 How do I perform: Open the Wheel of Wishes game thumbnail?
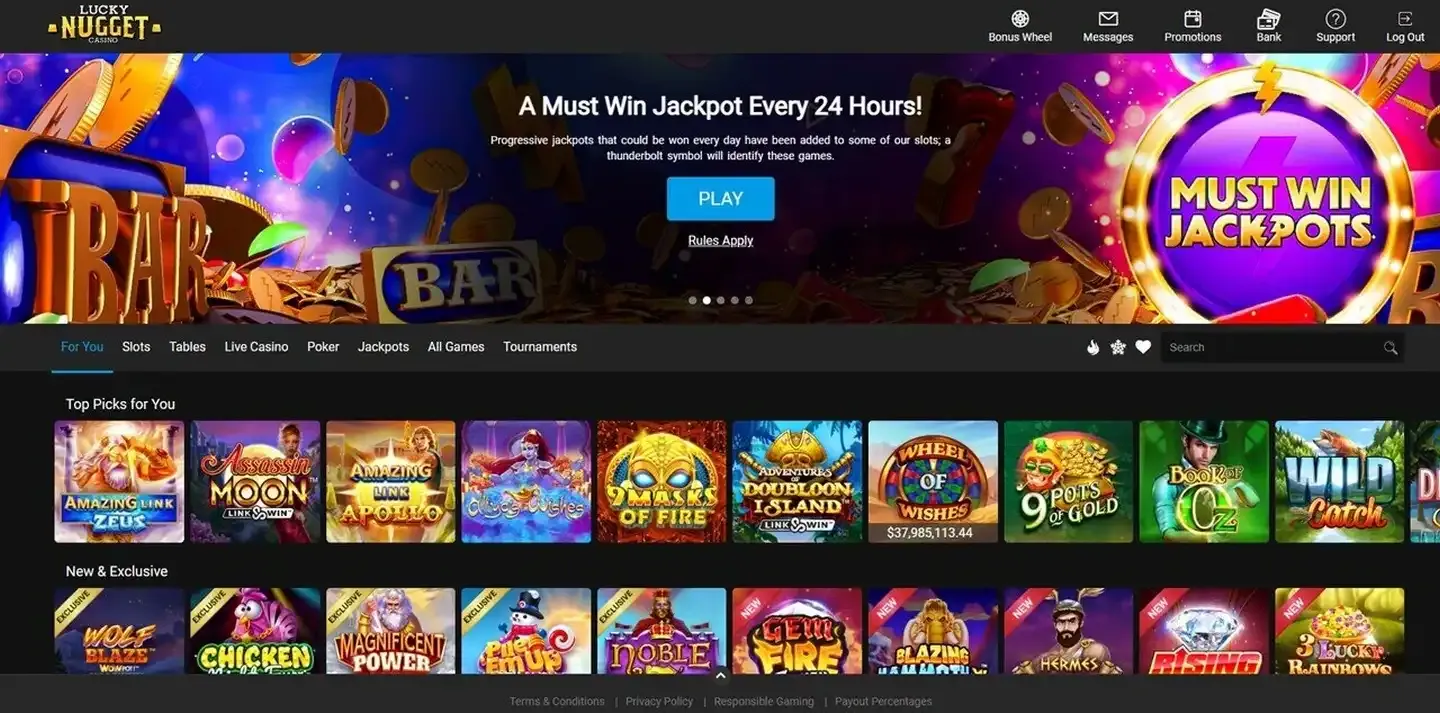933,481
